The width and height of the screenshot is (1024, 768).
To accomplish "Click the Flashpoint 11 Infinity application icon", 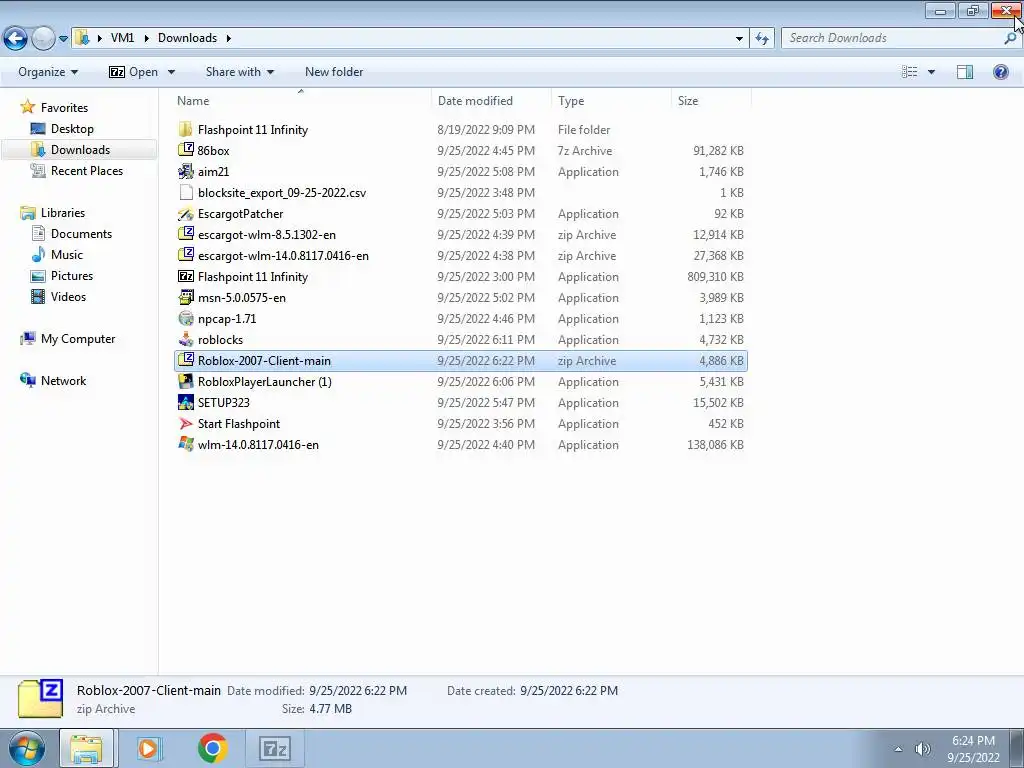I will 186,276.
